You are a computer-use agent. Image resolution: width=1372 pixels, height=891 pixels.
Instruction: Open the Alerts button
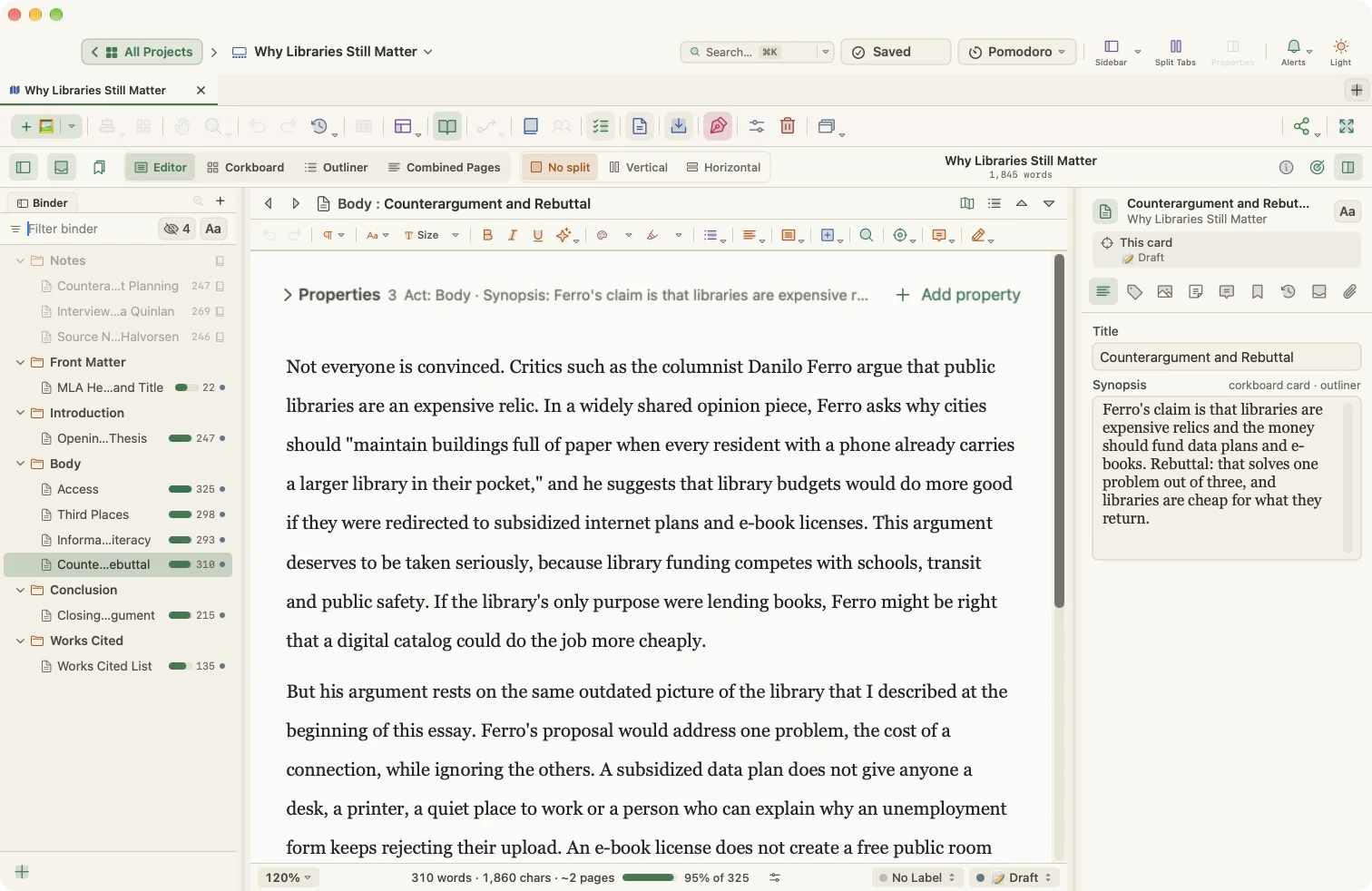1293,52
